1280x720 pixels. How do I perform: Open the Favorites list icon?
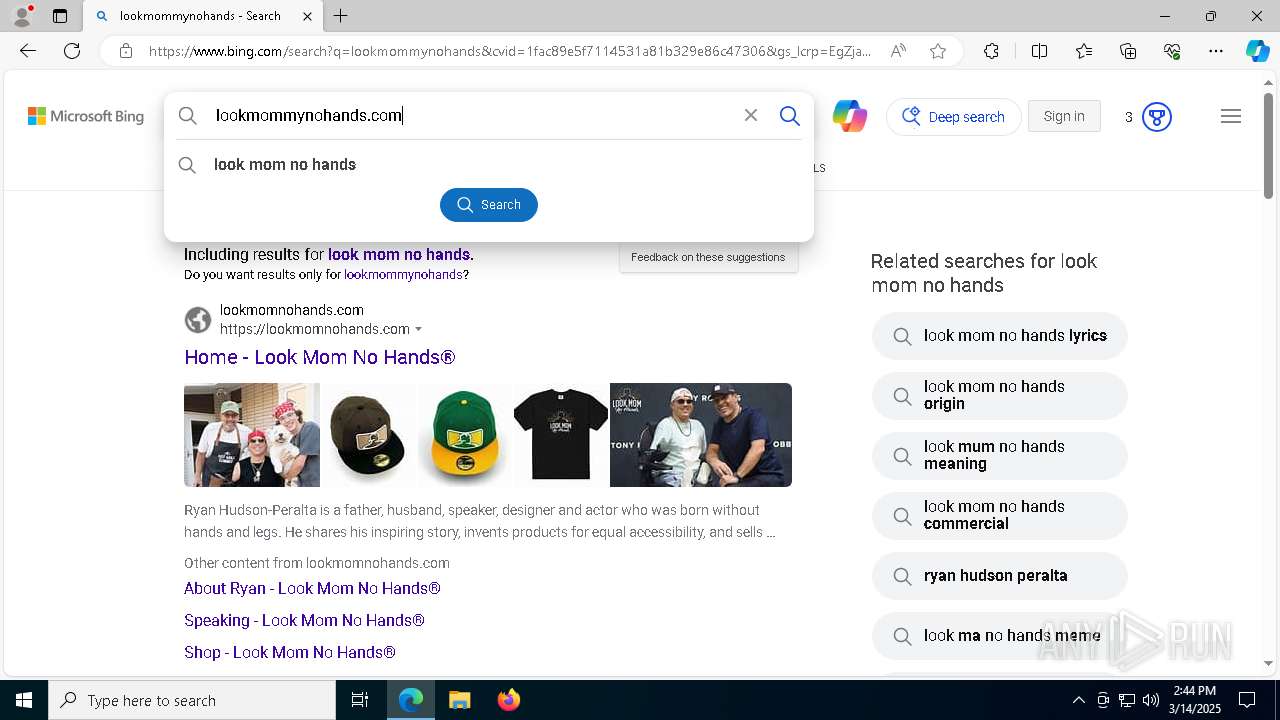point(1084,51)
